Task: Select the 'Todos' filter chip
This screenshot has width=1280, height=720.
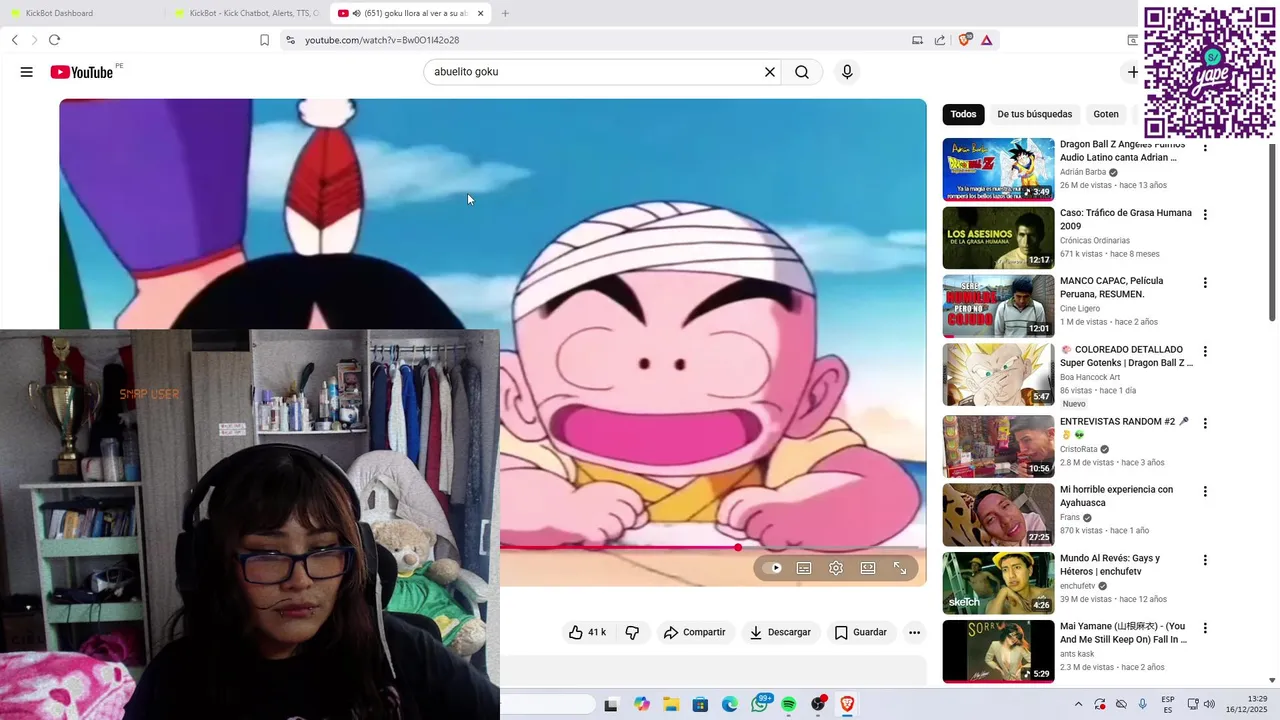Action: click(x=963, y=114)
